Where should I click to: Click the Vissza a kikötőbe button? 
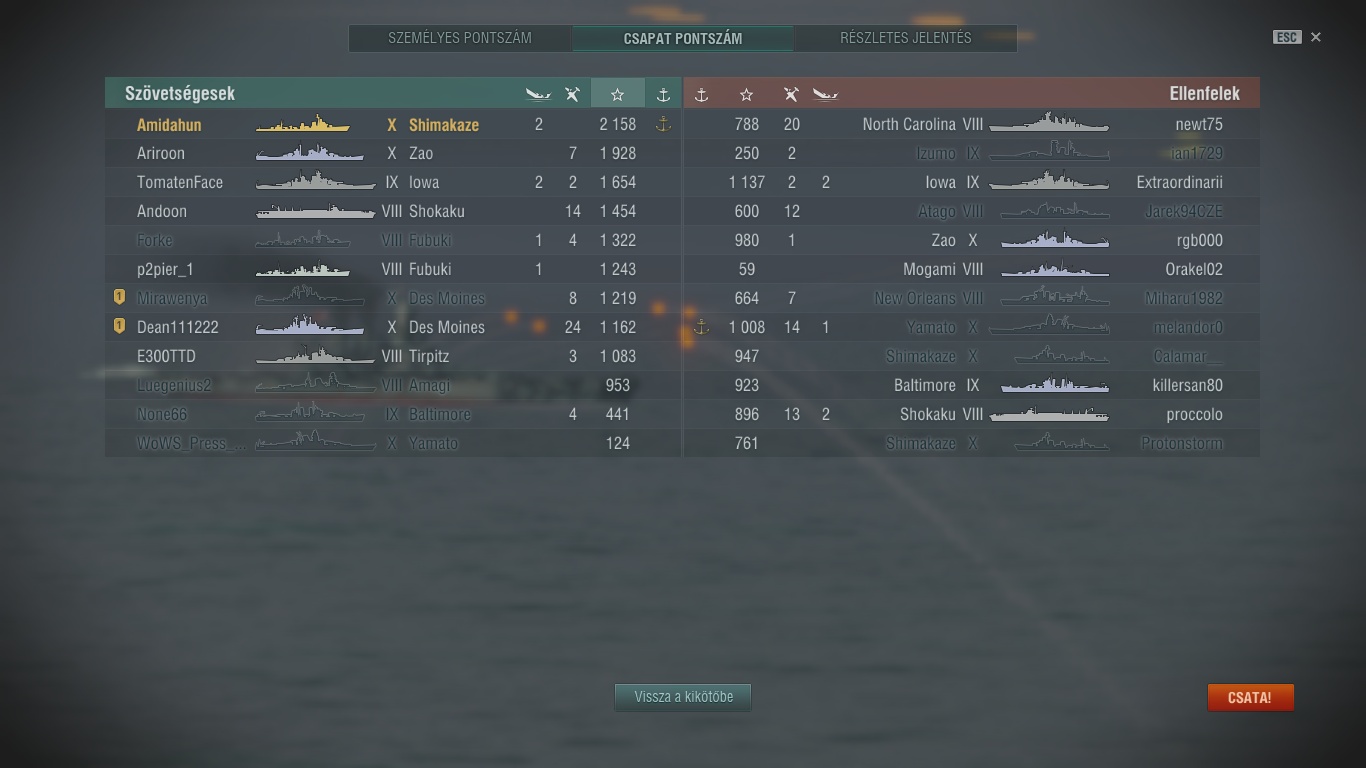pos(683,697)
